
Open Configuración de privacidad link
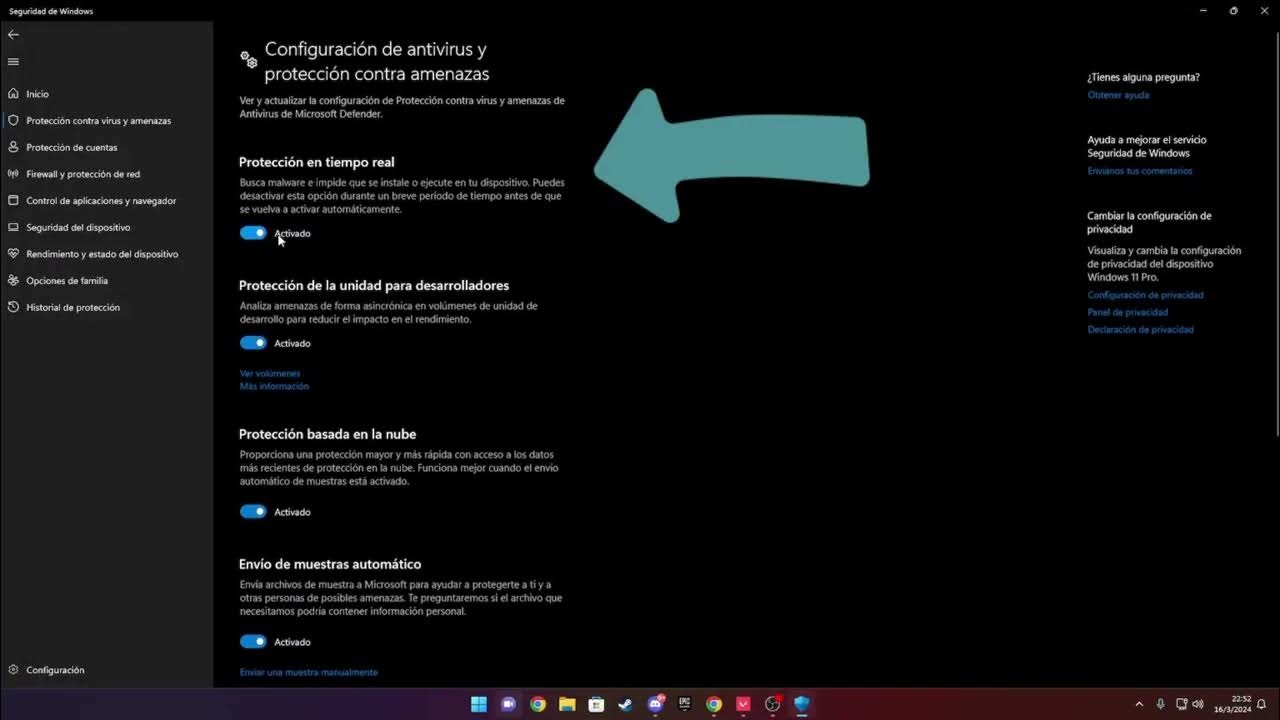click(x=1146, y=295)
